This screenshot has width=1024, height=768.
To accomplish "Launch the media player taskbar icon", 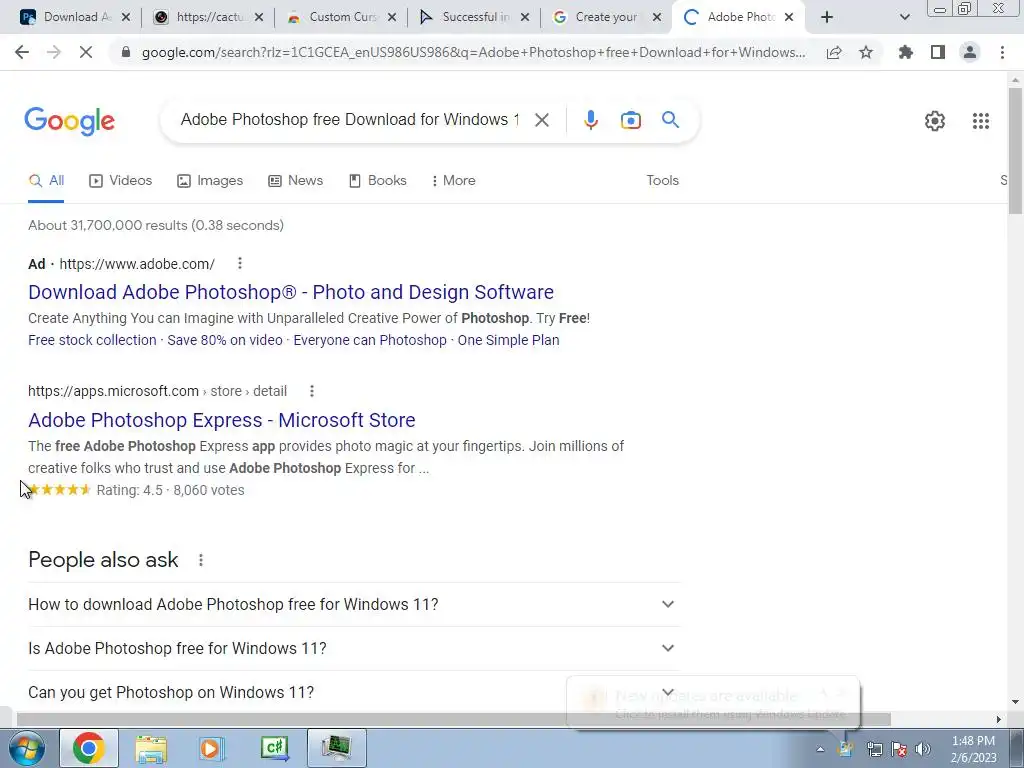I will tap(211, 748).
